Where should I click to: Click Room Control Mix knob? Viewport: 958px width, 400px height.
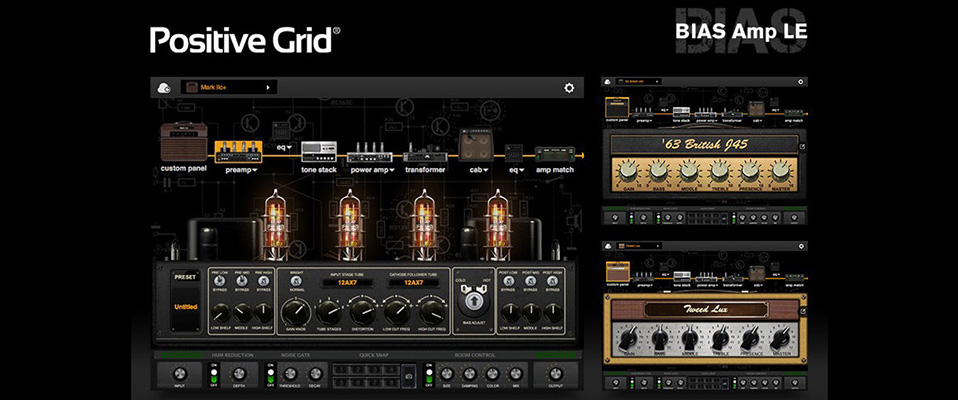pos(515,373)
